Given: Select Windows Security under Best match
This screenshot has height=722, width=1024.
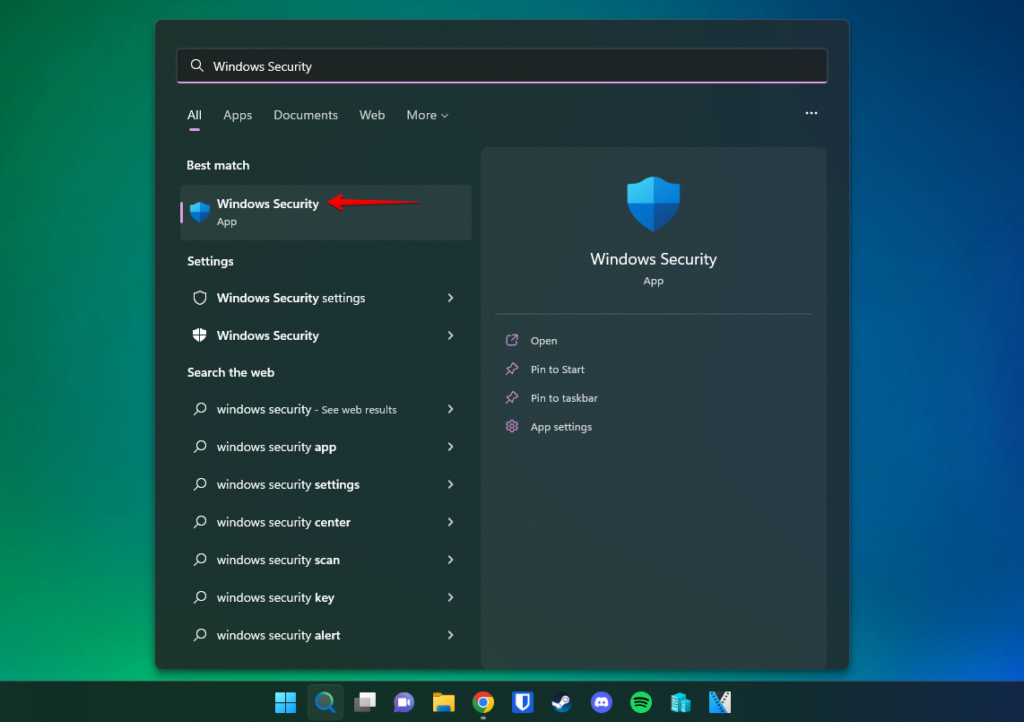Looking at the screenshot, I should (x=267, y=204).
